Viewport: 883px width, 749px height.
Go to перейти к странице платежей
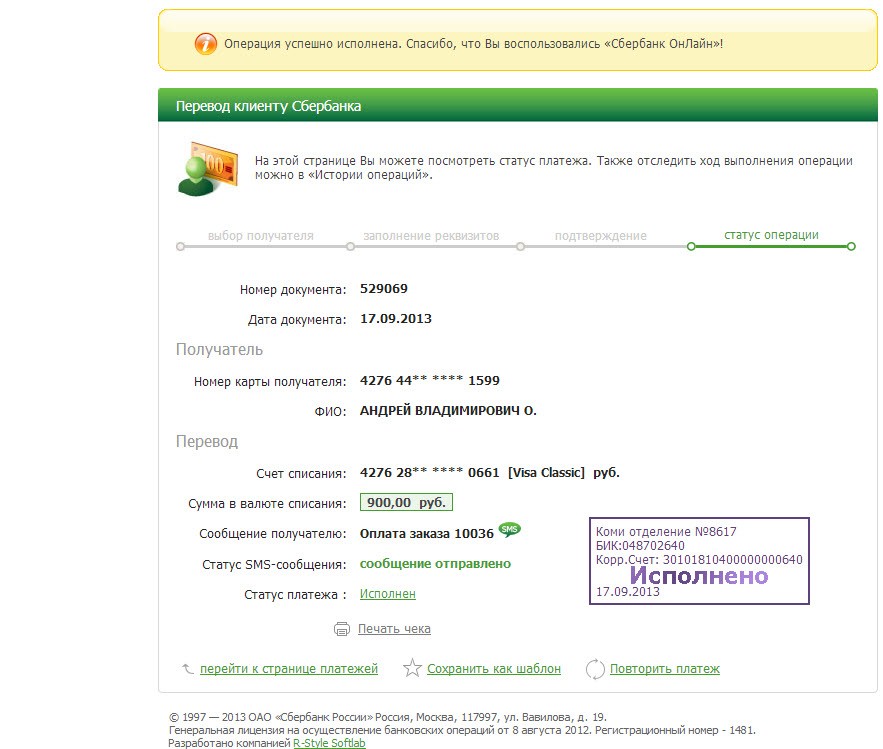[289, 668]
